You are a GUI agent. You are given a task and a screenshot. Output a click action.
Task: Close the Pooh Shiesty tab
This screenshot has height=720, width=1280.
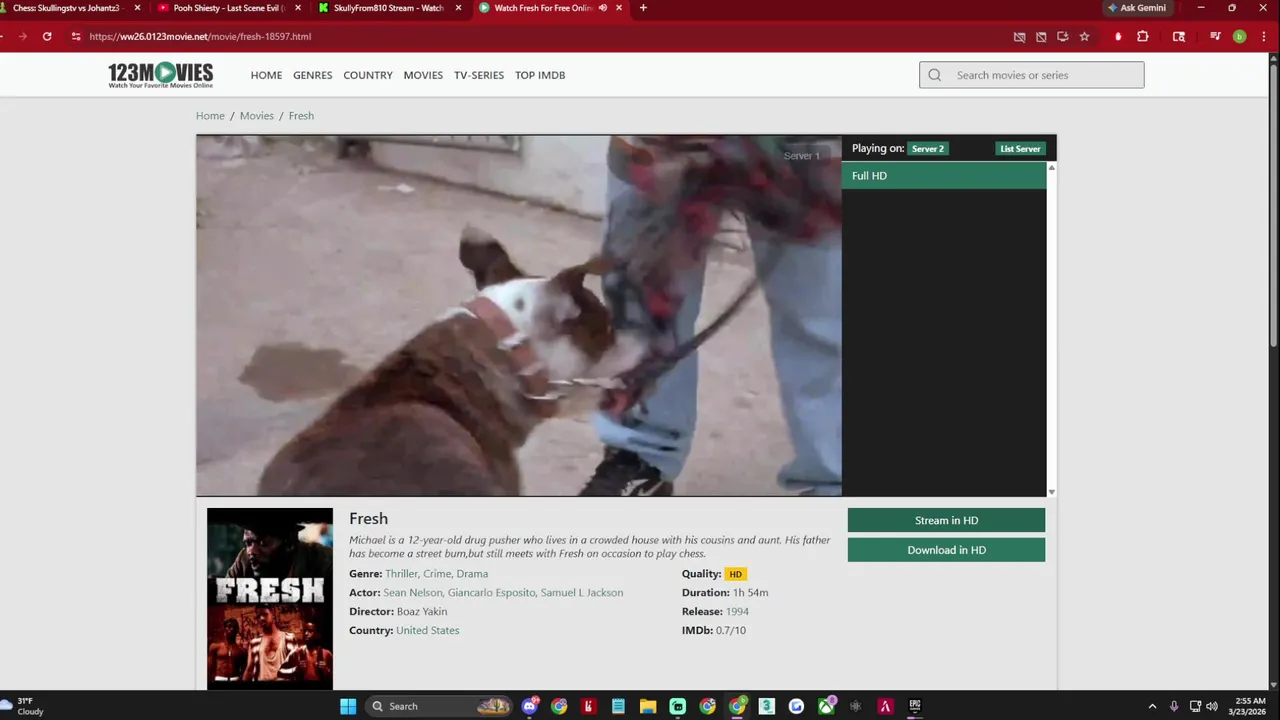coord(297,8)
